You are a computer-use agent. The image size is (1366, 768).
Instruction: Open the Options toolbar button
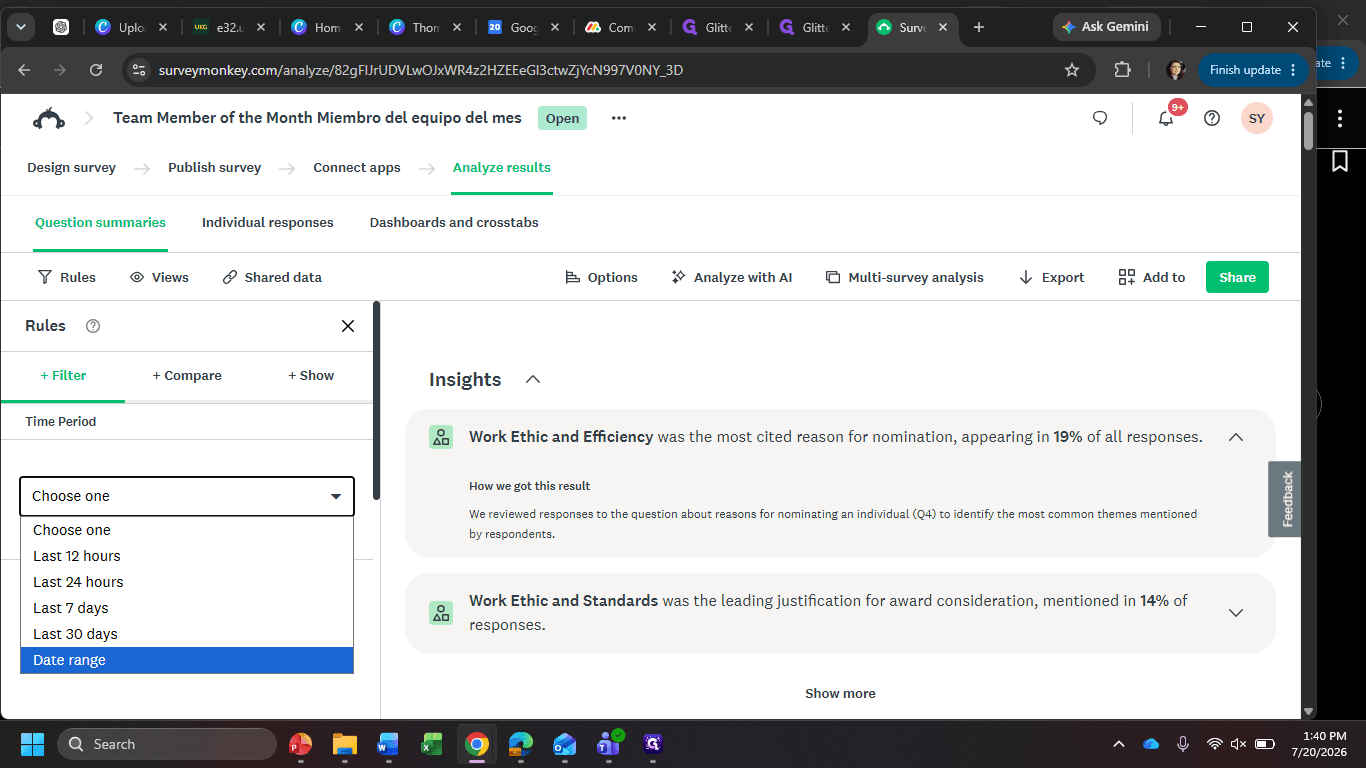click(601, 277)
